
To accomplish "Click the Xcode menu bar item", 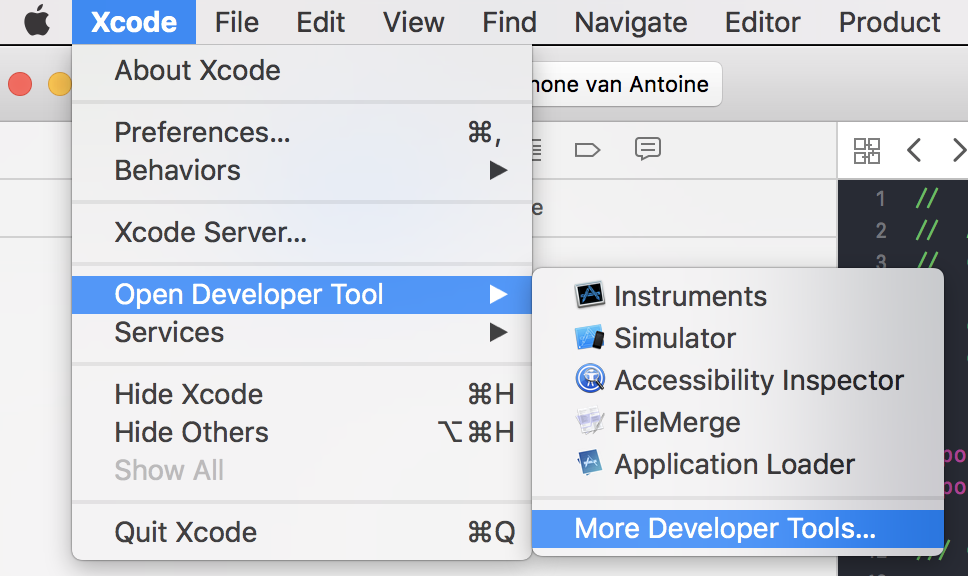I will point(134,22).
